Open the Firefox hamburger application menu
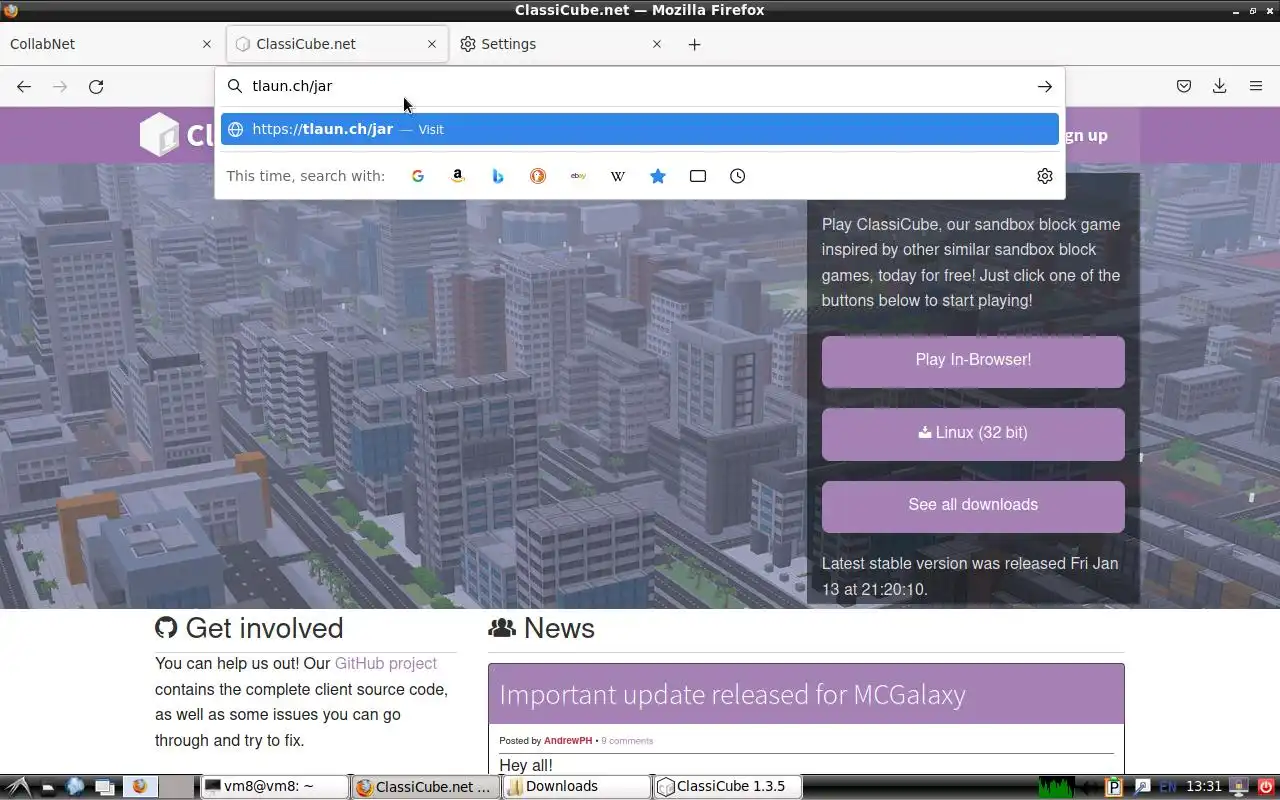This screenshot has width=1280, height=800. pyautogui.click(x=1256, y=87)
